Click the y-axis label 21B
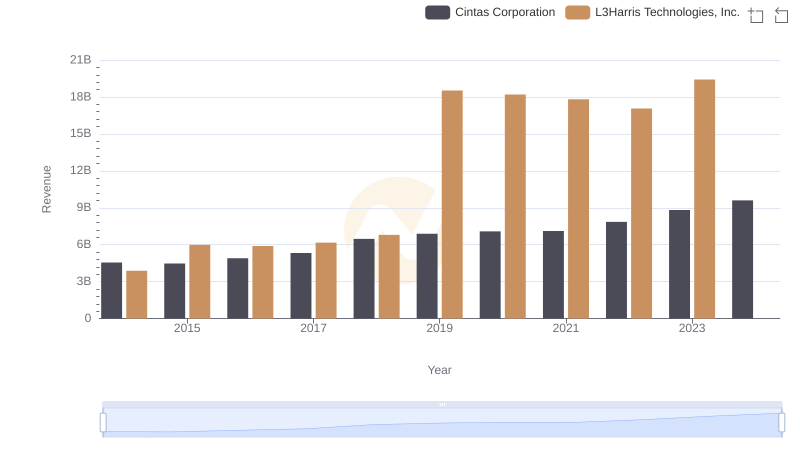This screenshot has height=461, width=800. point(81,60)
